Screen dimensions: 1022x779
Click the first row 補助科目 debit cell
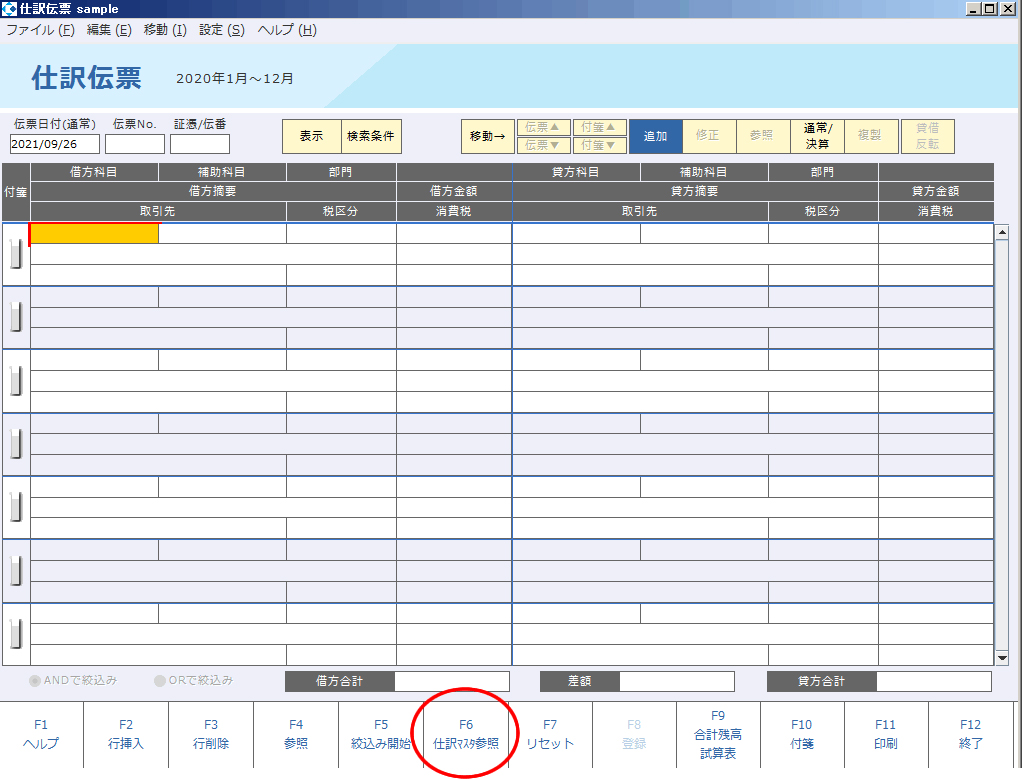pos(222,233)
